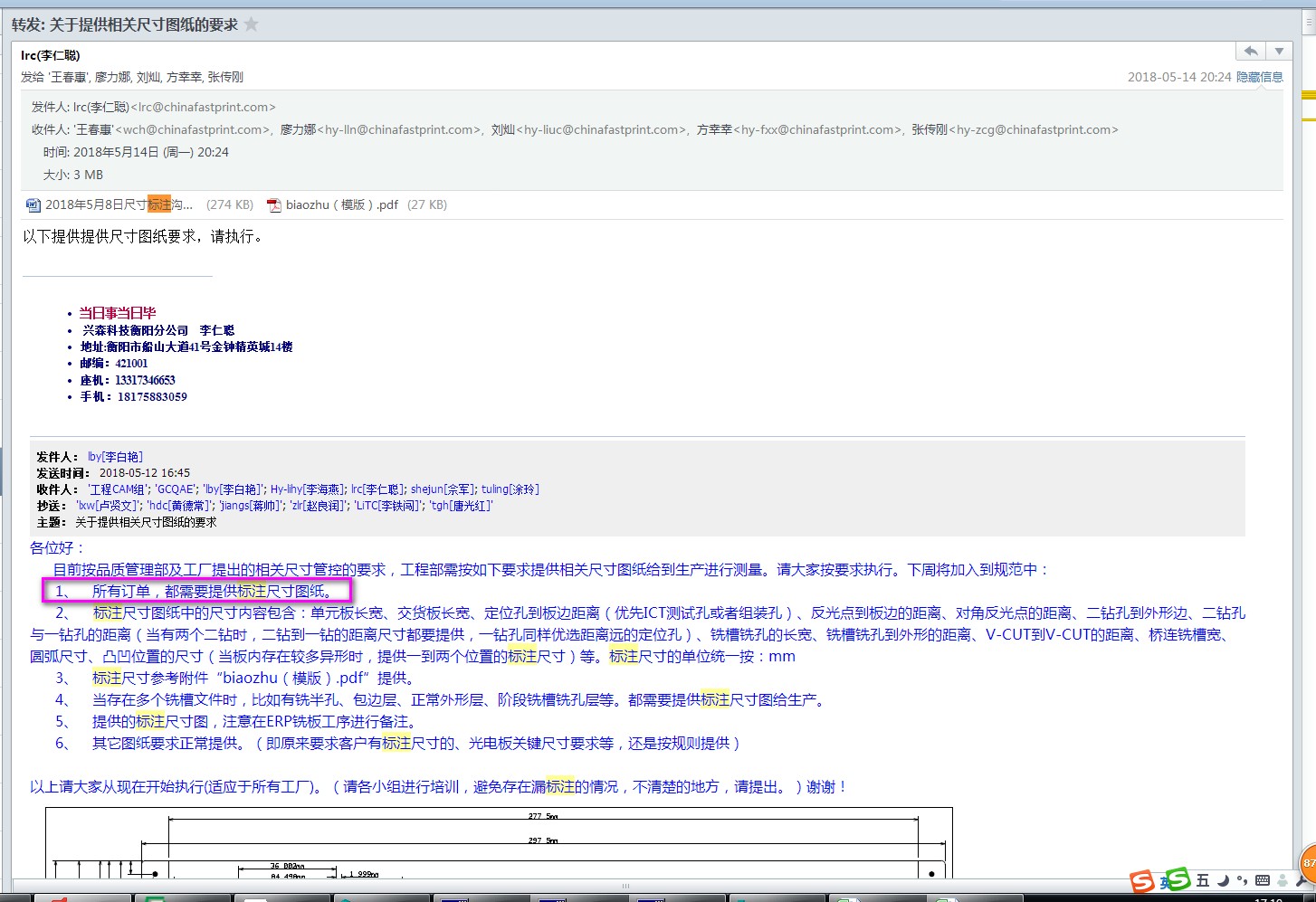
Task: Click the email subject 转发: 关于提供相关尺寸图纸的要求
Action: (x=125, y=24)
